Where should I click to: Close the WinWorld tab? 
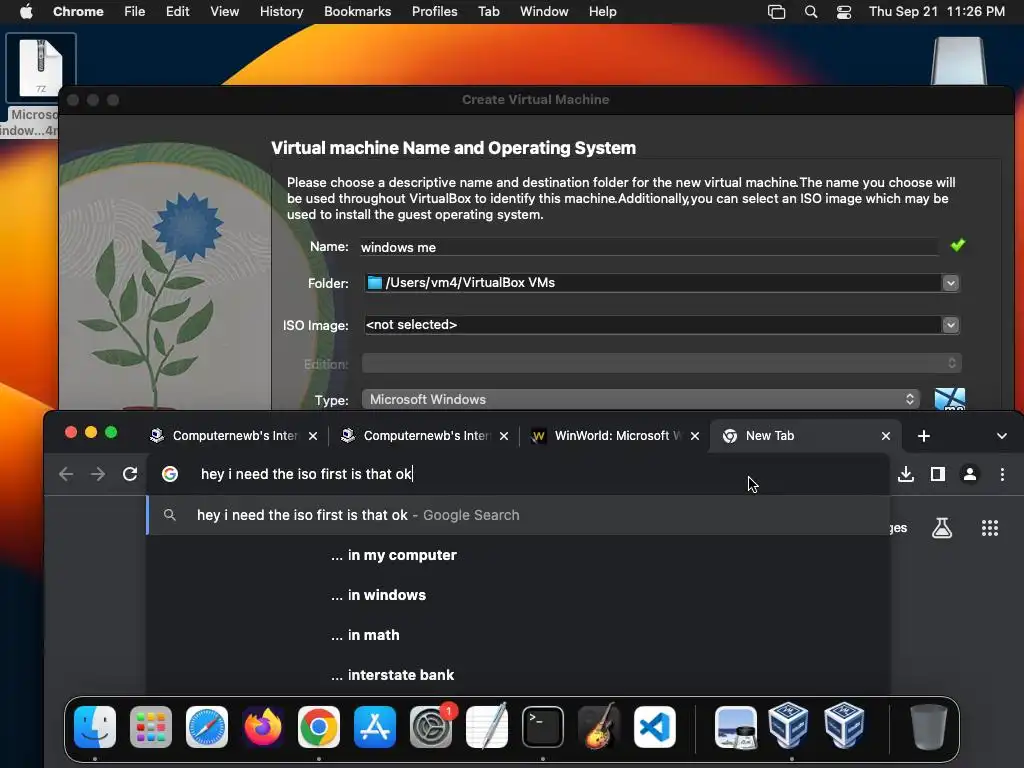point(695,436)
